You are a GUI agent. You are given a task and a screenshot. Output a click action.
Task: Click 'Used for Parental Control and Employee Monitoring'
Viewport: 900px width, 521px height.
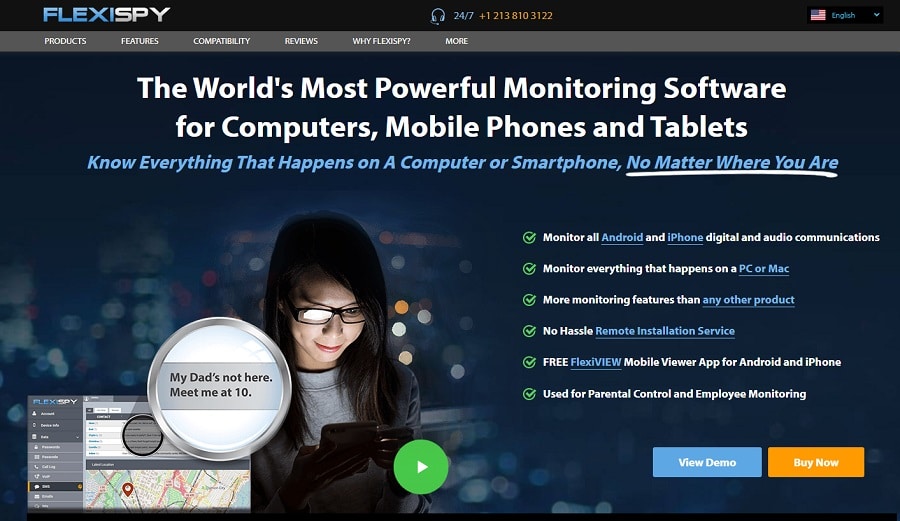(x=674, y=394)
